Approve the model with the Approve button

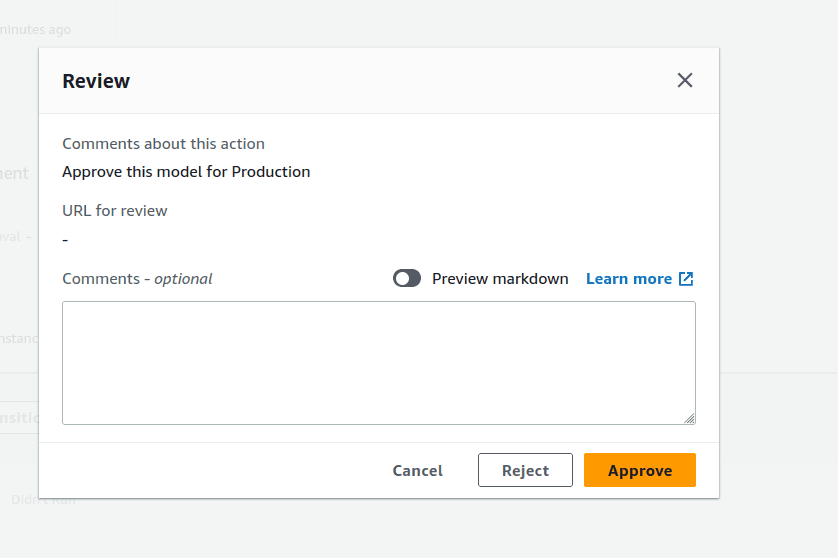pyautogui.click(x=639, y=470)
